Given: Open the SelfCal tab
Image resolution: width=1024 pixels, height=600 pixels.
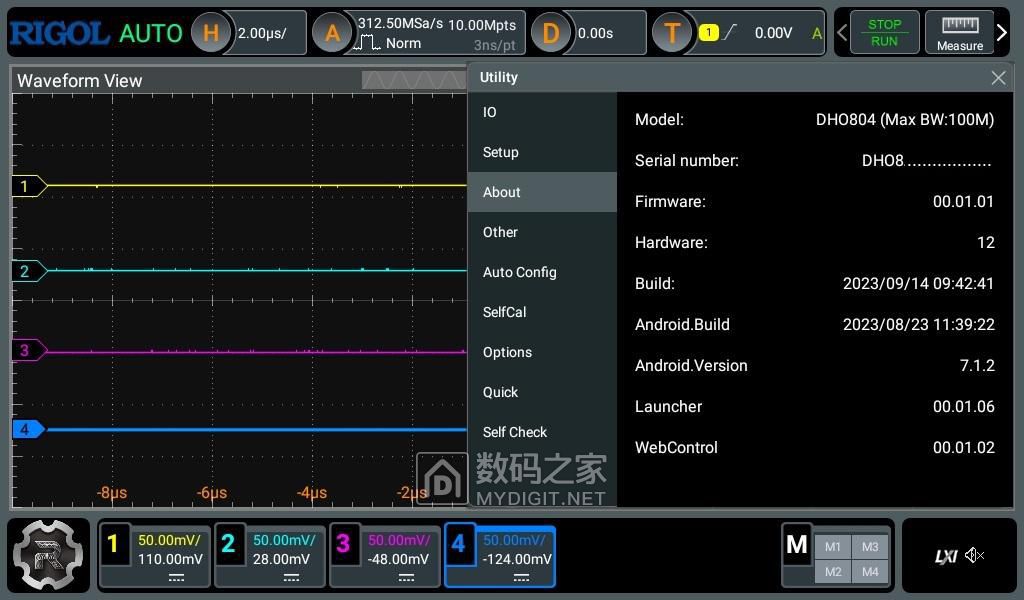Looking at the screenshot, I should 542,312.
